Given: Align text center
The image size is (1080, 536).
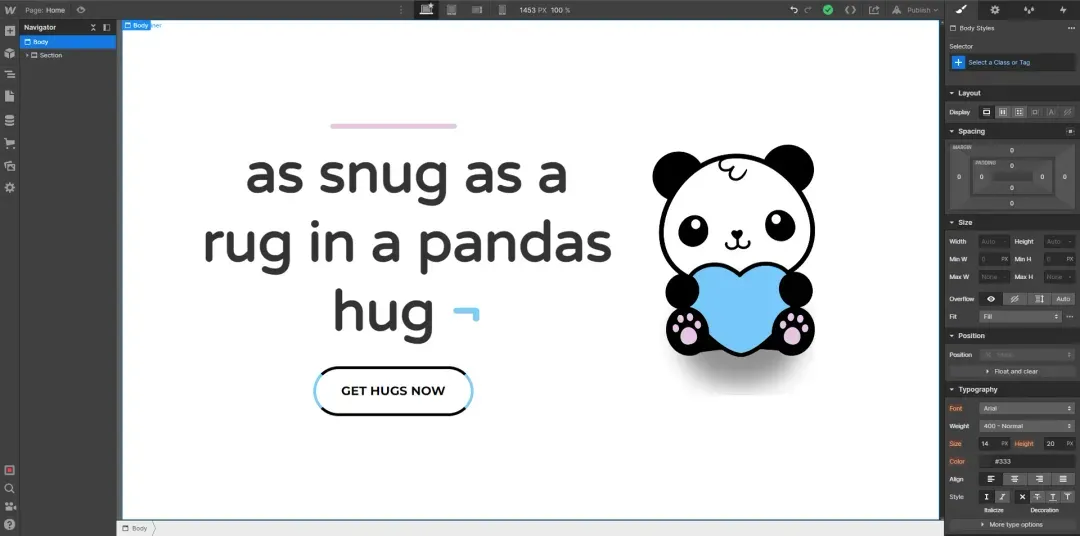Looking at the screenshot, I should click(x=1015, y=479).
